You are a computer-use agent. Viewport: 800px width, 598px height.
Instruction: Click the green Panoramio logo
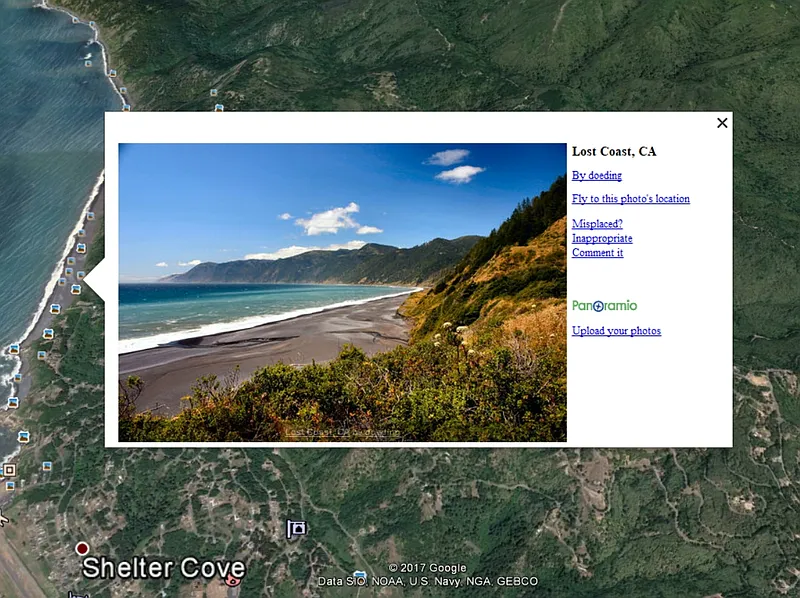(x=605, y=306)
